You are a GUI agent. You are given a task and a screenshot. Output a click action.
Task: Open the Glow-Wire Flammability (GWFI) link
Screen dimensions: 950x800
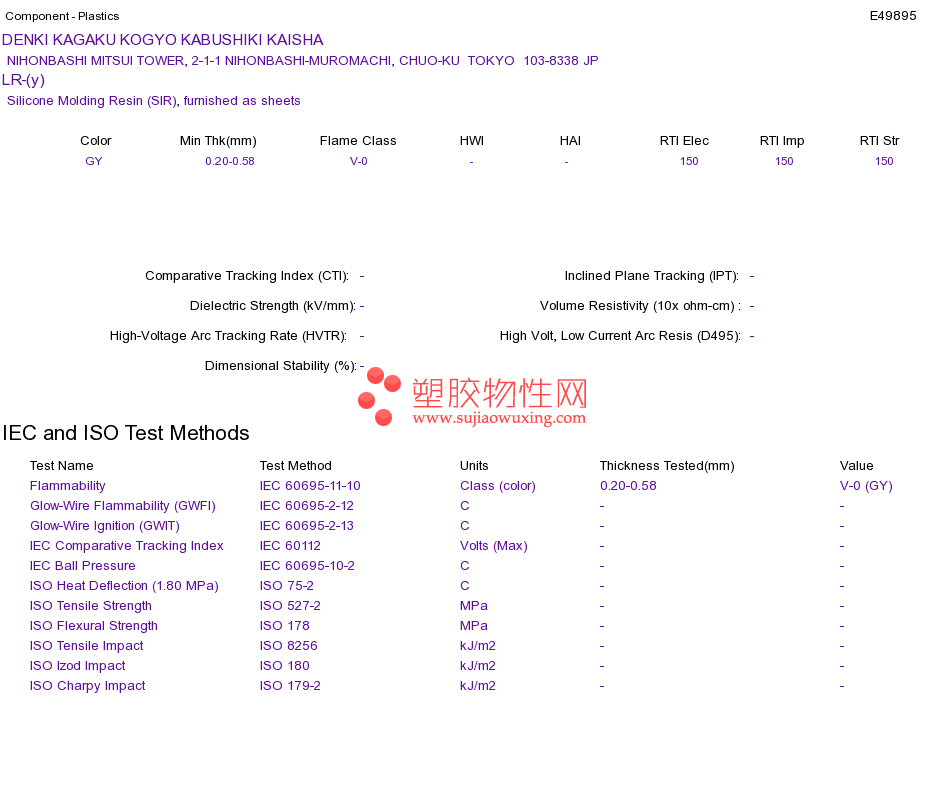[122, 505]
